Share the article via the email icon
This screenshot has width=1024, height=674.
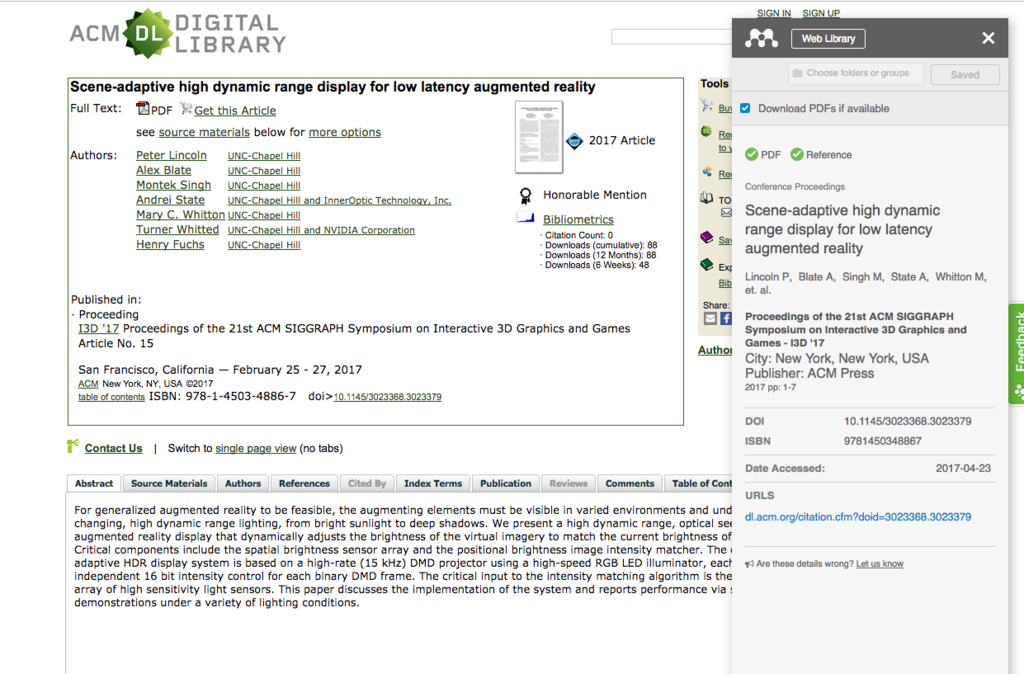(x=710, y=319)
